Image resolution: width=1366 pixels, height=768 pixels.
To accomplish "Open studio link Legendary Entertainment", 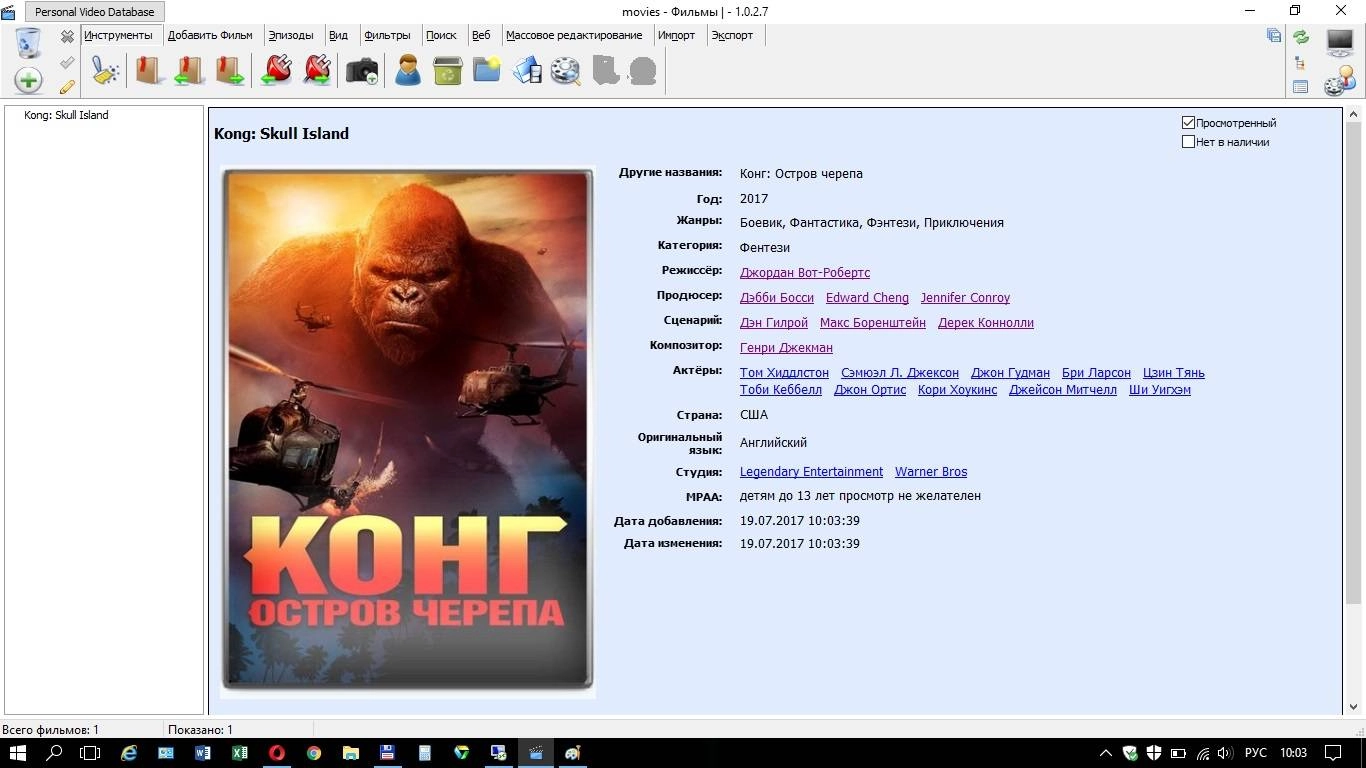I will pos(811,471).
